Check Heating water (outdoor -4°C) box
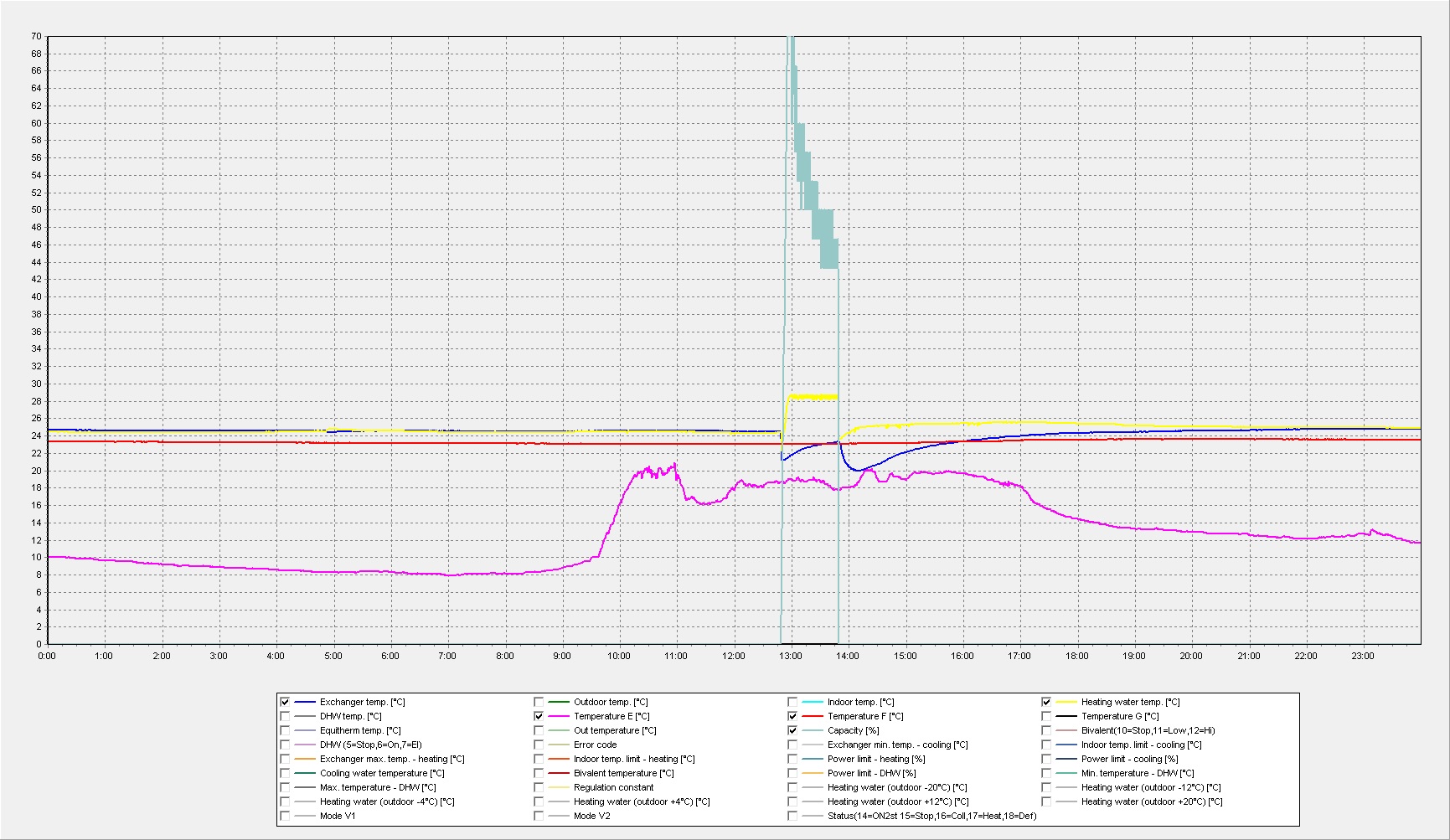This screenshot has height=840, width=1450. [x=285, y=801]
